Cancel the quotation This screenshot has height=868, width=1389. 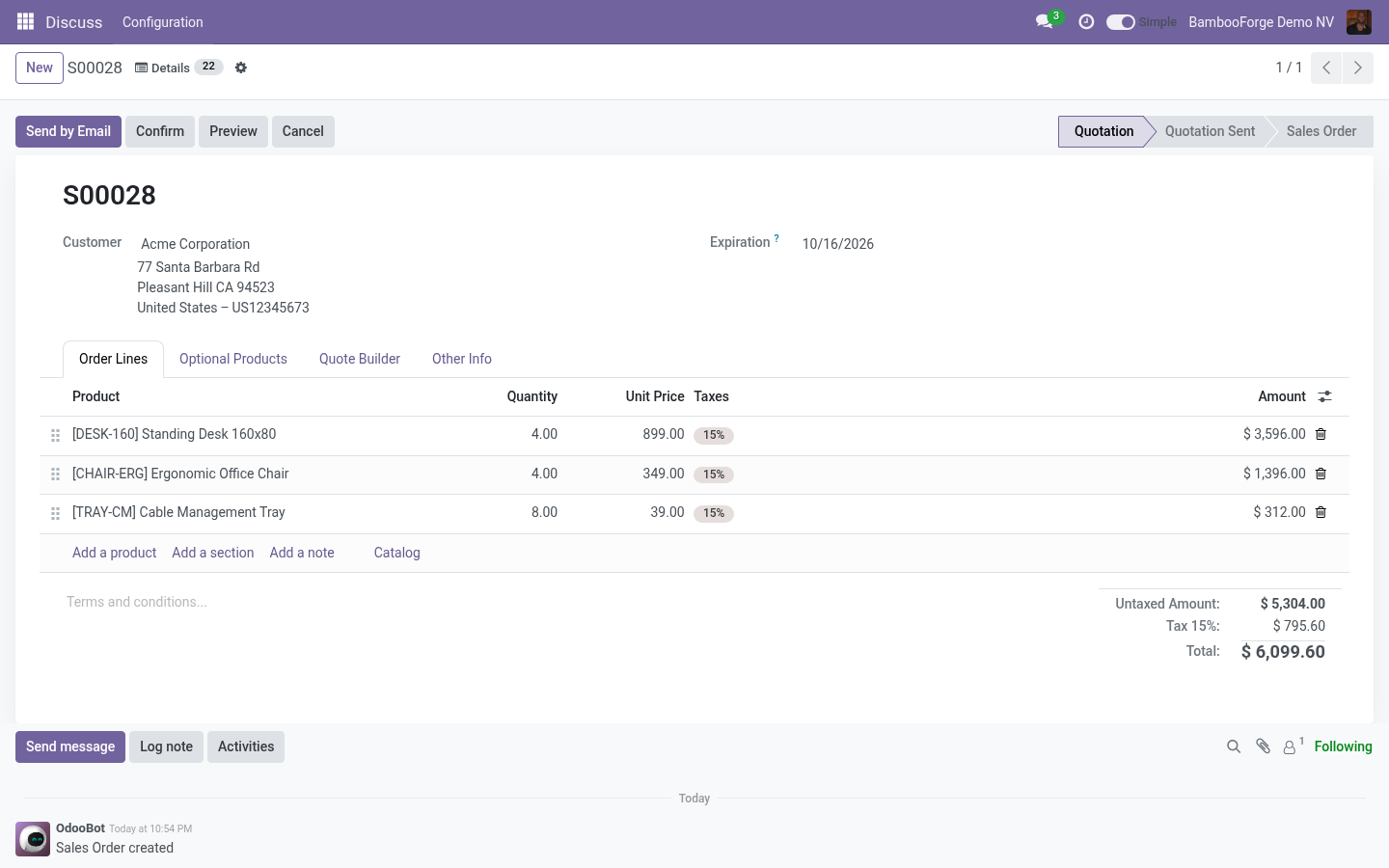tap(303, 131)
